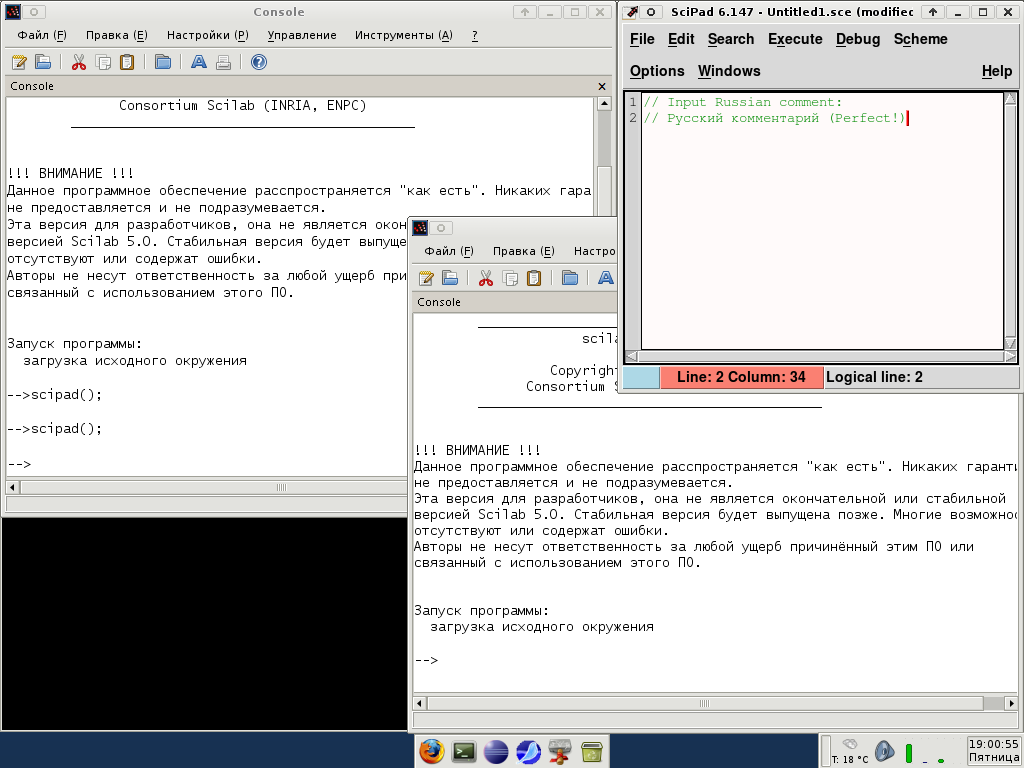Open Управление menu in back Console
The height and width of the screenshot is (768, 1024).
(302, 35)
